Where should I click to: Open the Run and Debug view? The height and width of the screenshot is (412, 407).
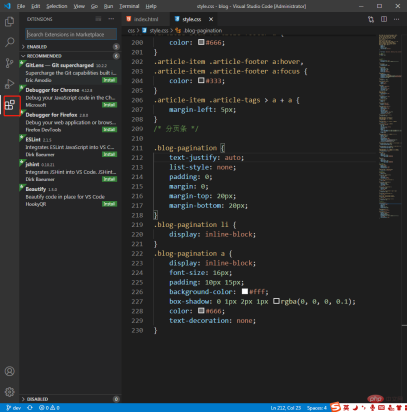(x=10, y=84)
